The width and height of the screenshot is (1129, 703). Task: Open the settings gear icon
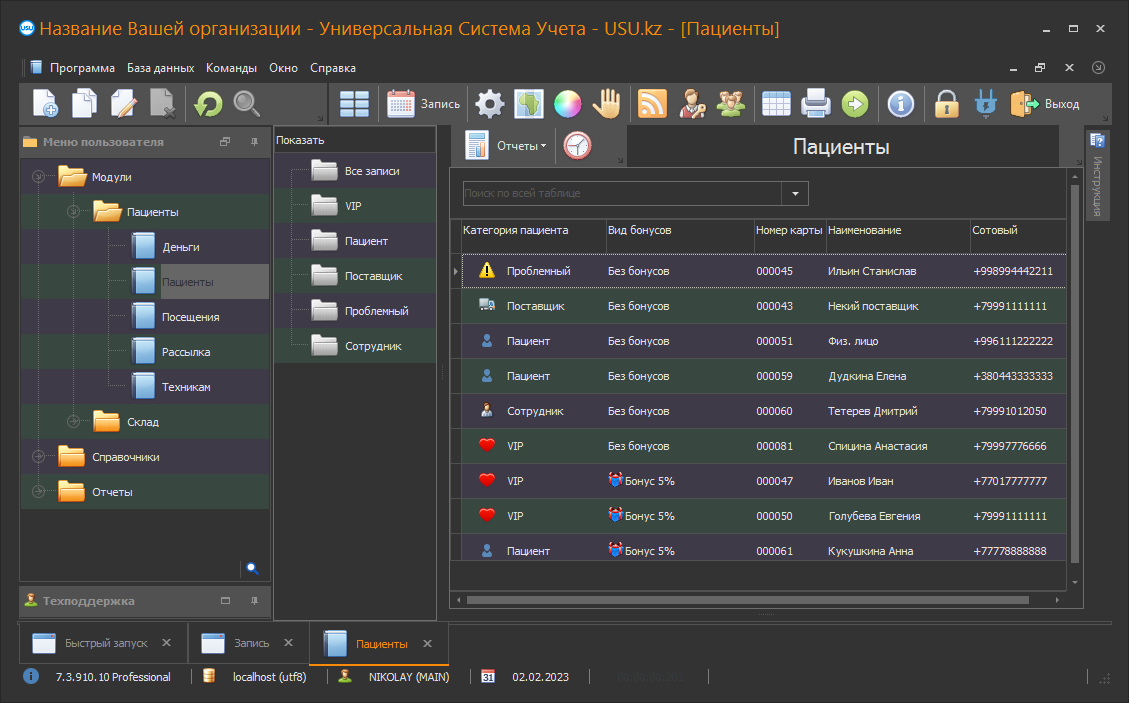tap(489, 104)
